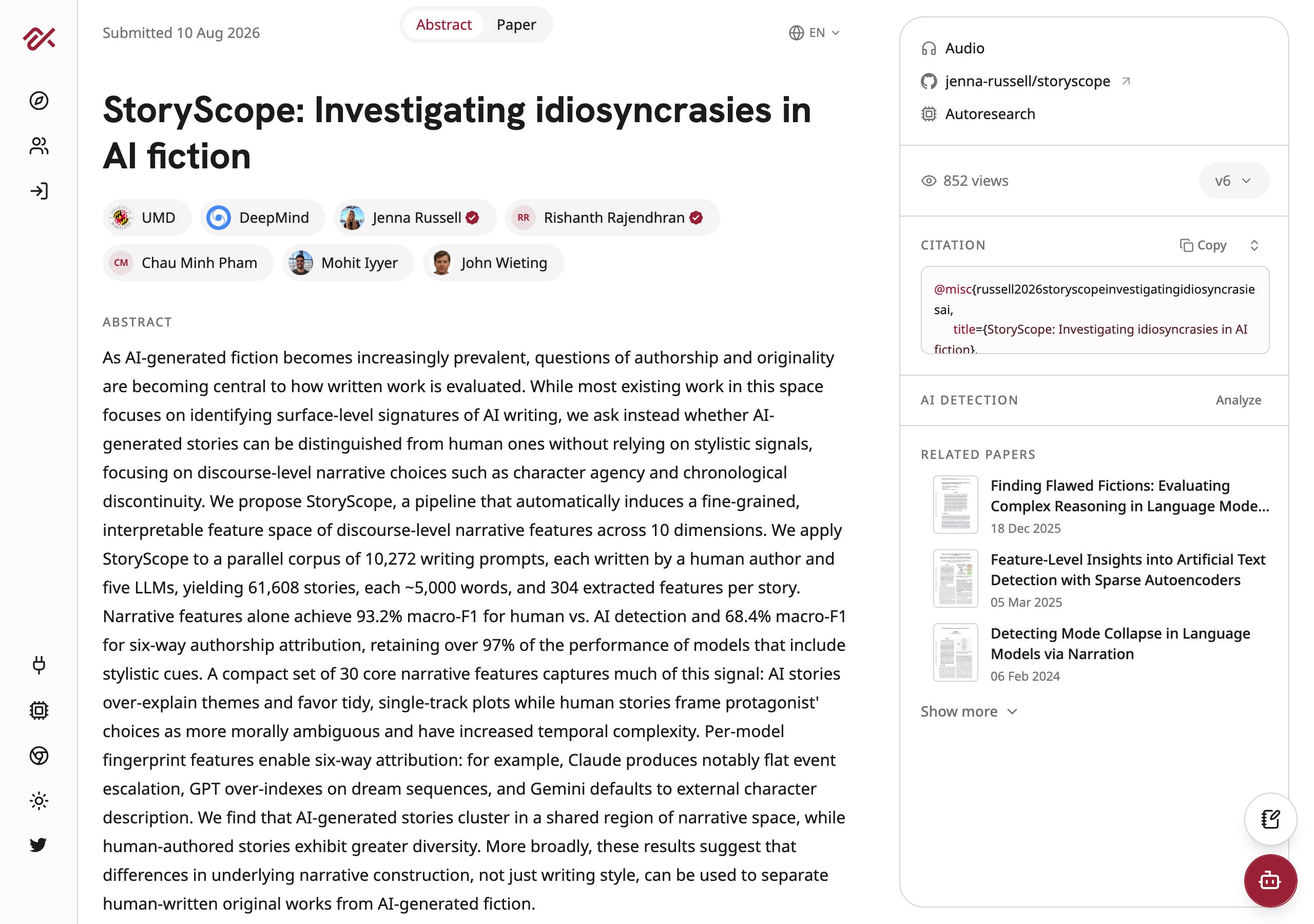The height and width of the screenshot is (924, 1314).
Task: Click the sidebar chip processor icon
Action: 39,710
